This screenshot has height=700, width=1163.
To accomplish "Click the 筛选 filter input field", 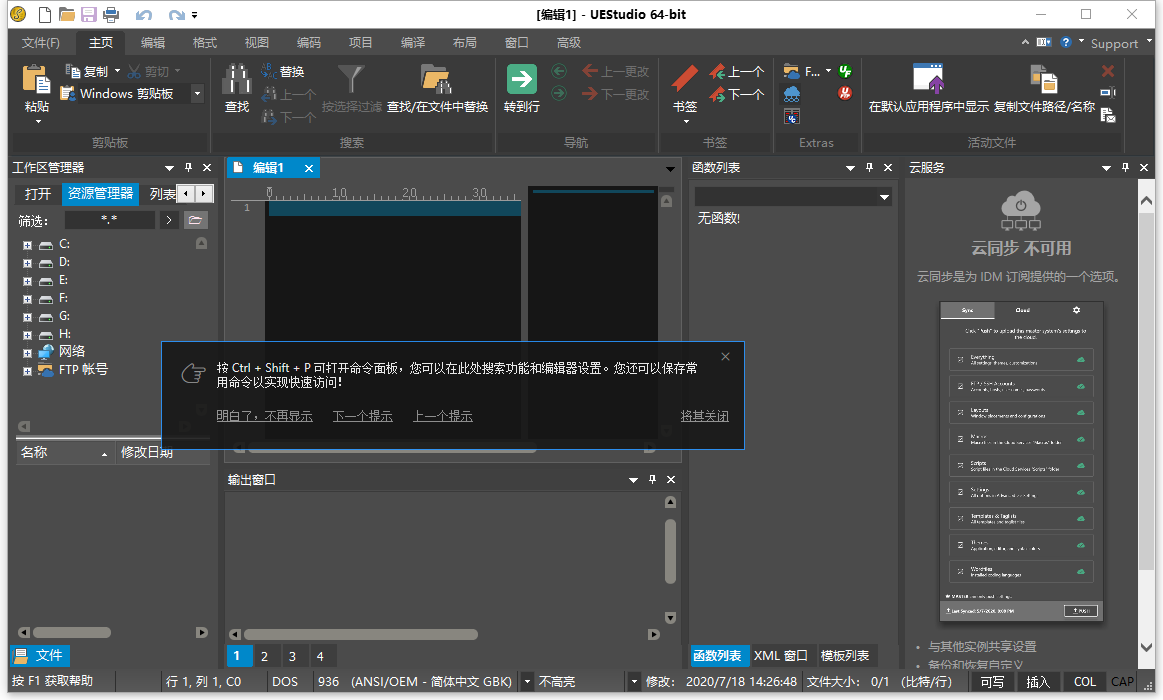I will click(109, 219).
